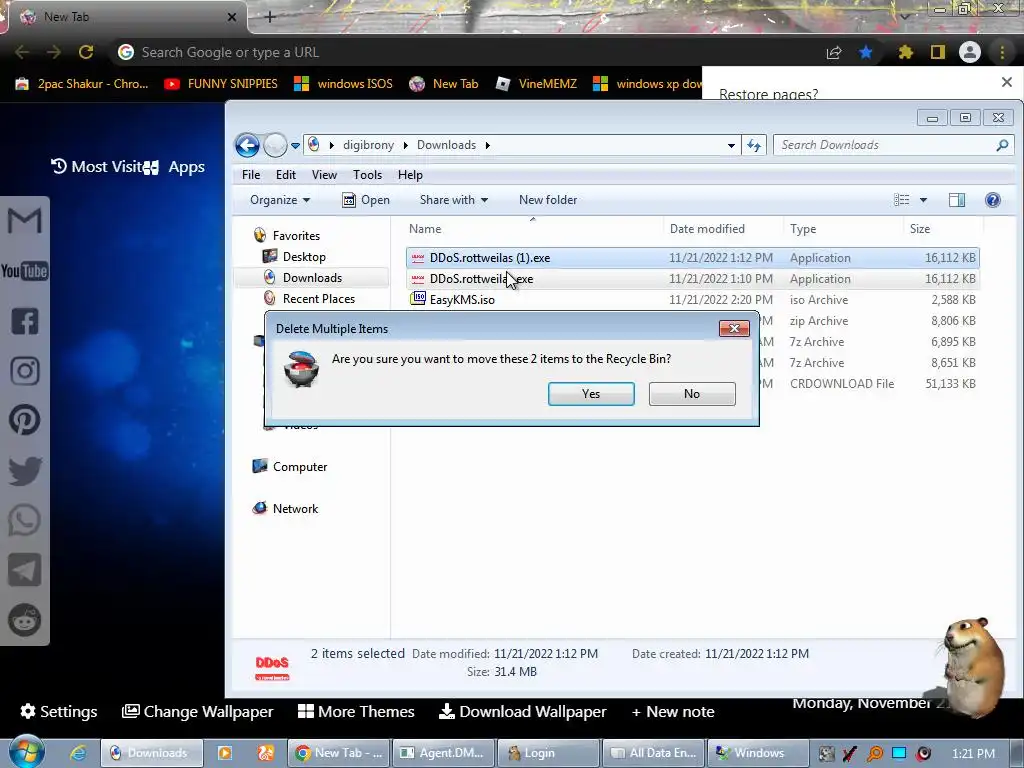This screenshot has height=768, width=1024.
Task: Open the FUNNY SNIPPIES bookmark
Action: [x=221, y=84]
